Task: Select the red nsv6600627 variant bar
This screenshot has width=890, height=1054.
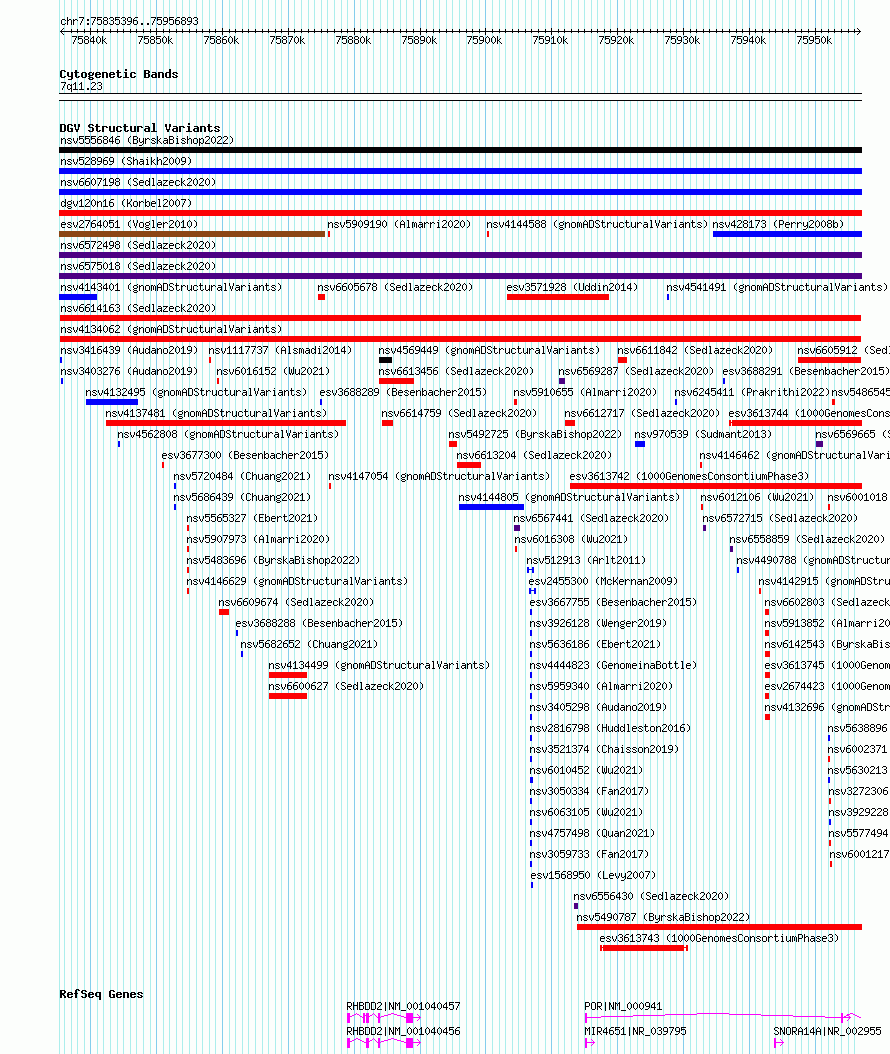Action: (x=288, y=696)
